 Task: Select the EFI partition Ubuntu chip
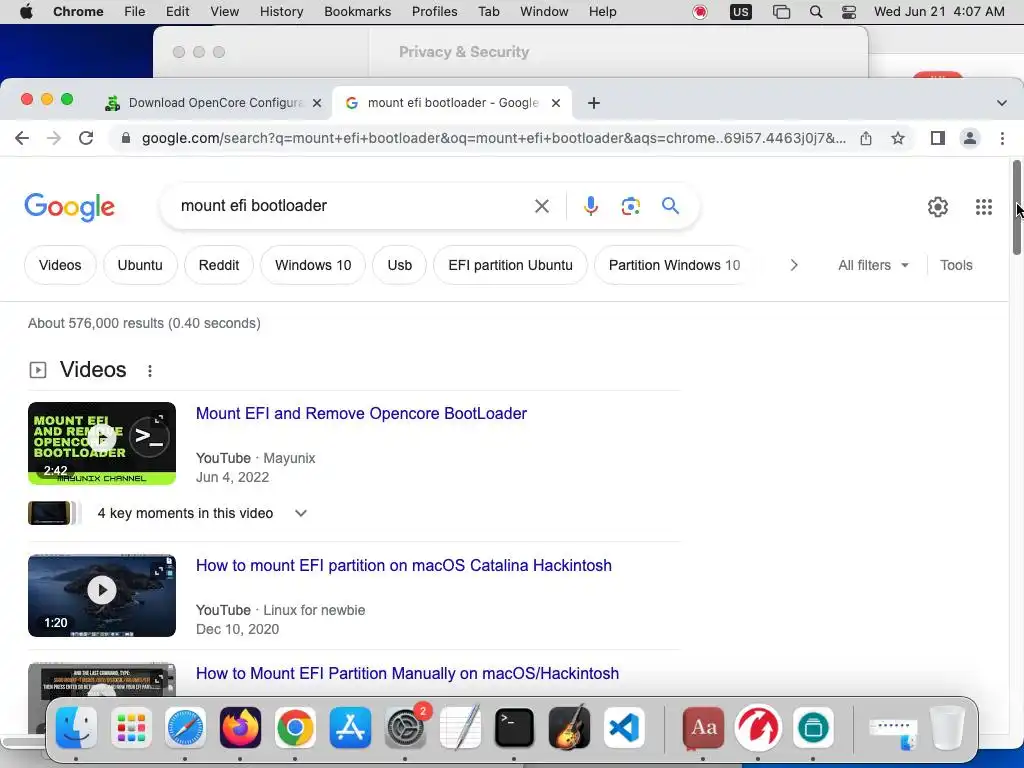[510, 265]
